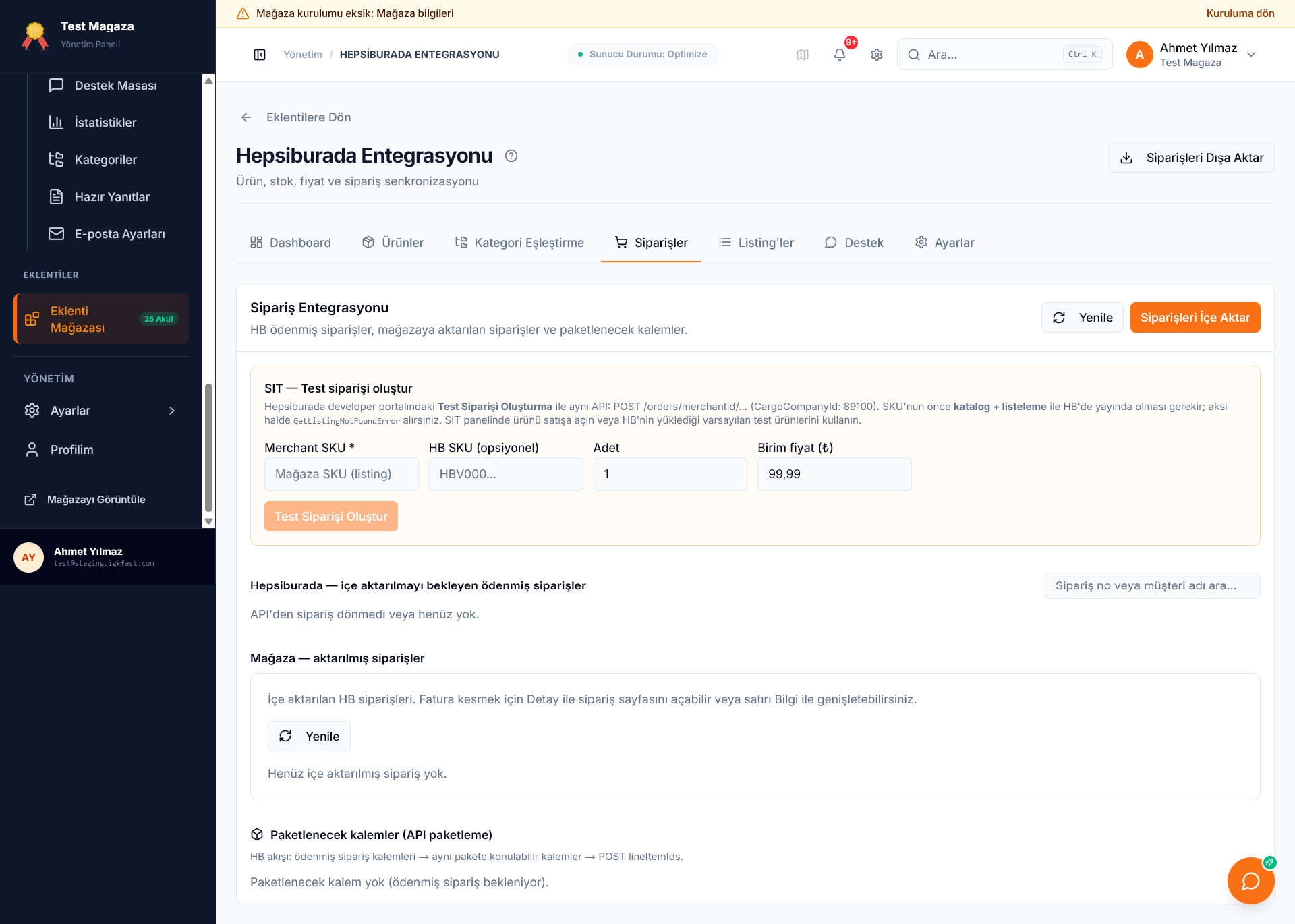Go to Kategoriler in sidebar
The width and height of the screenshot is (1295, 924).
(x=93, y=160)
